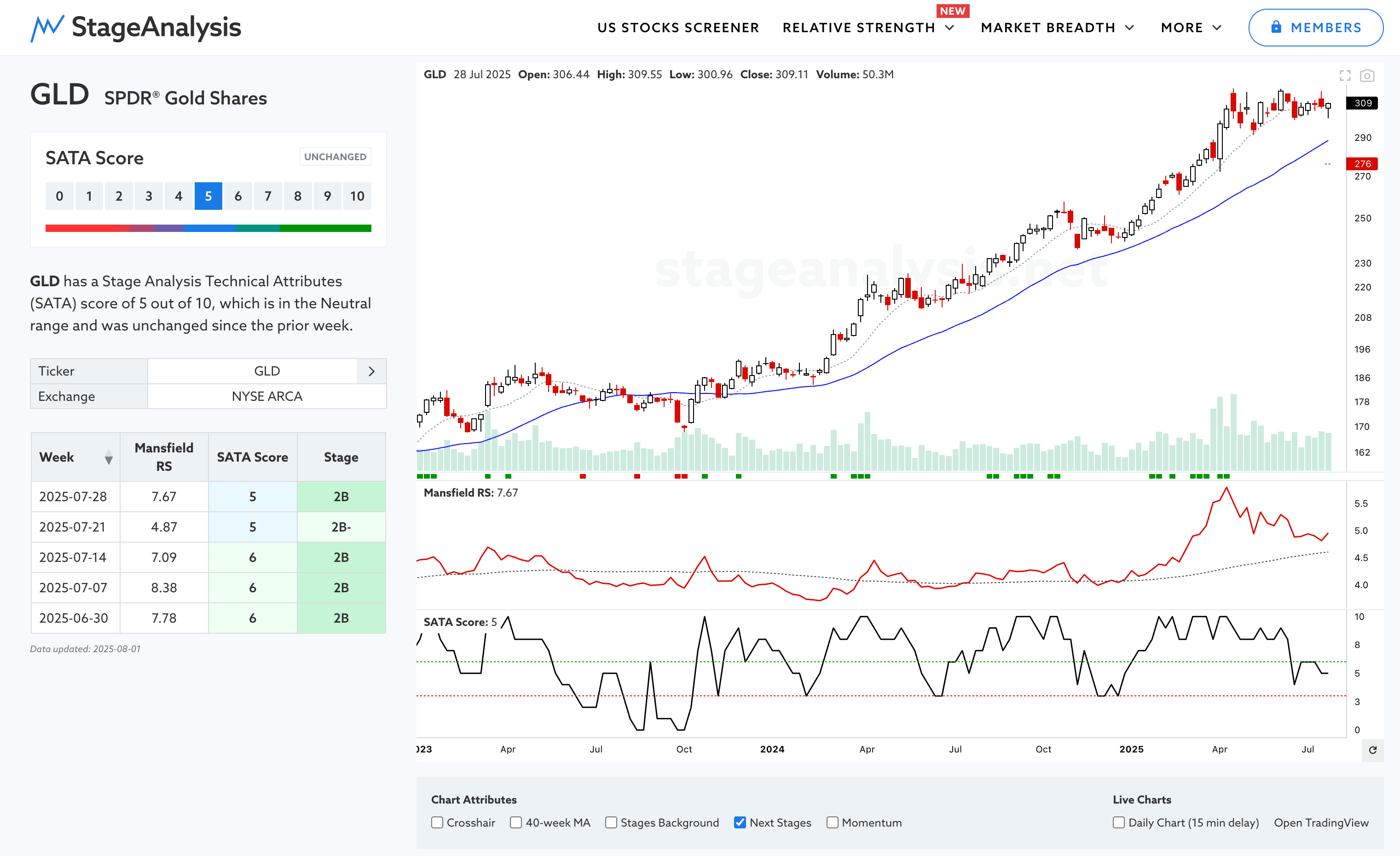Image resolution: width=1400 pixels, height=856 pixels.
Task: Click the Mansfield RS column header
Action: click(x=164, y=457)
